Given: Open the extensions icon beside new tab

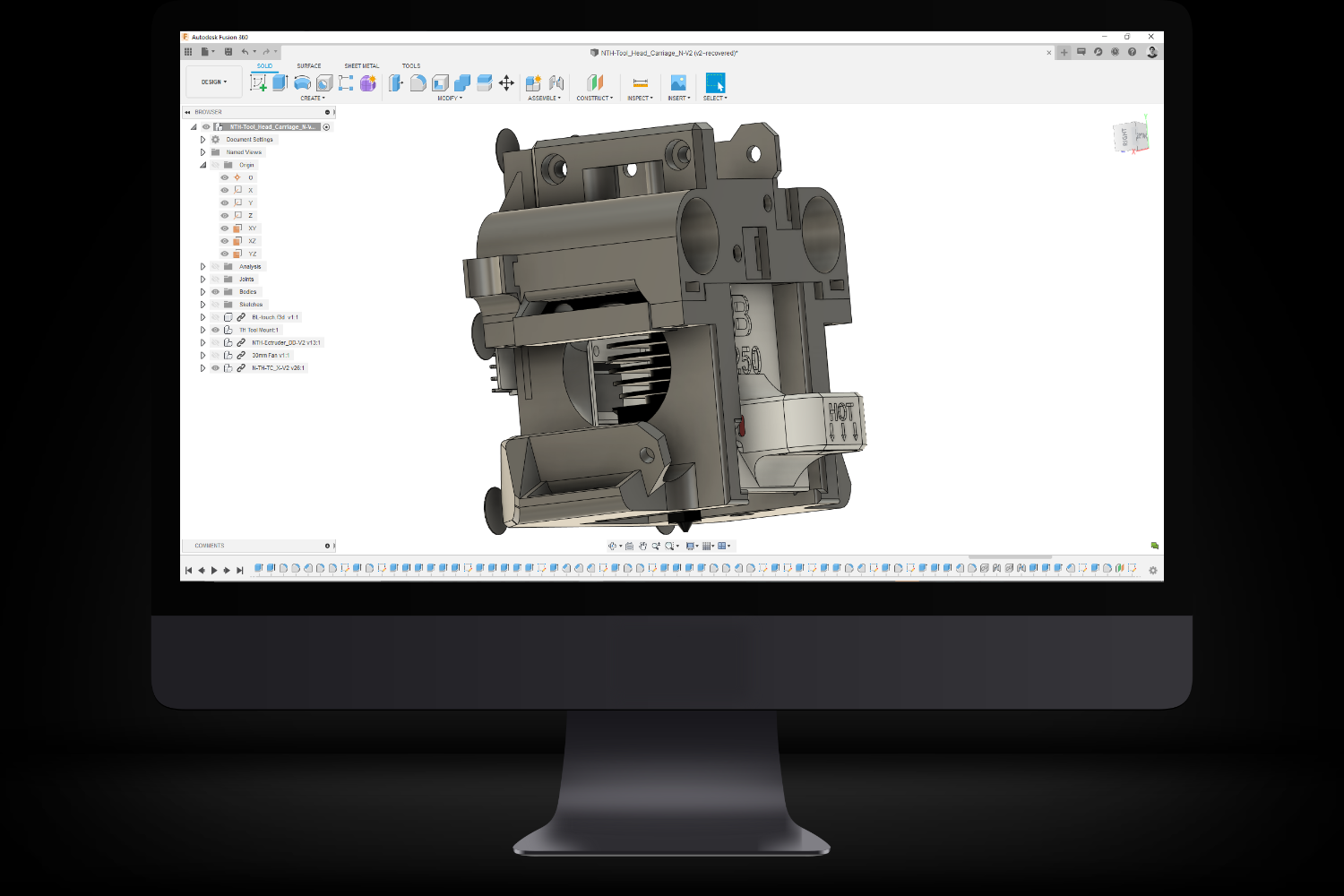Looking at the screenshot, I should coord(1081,52).
